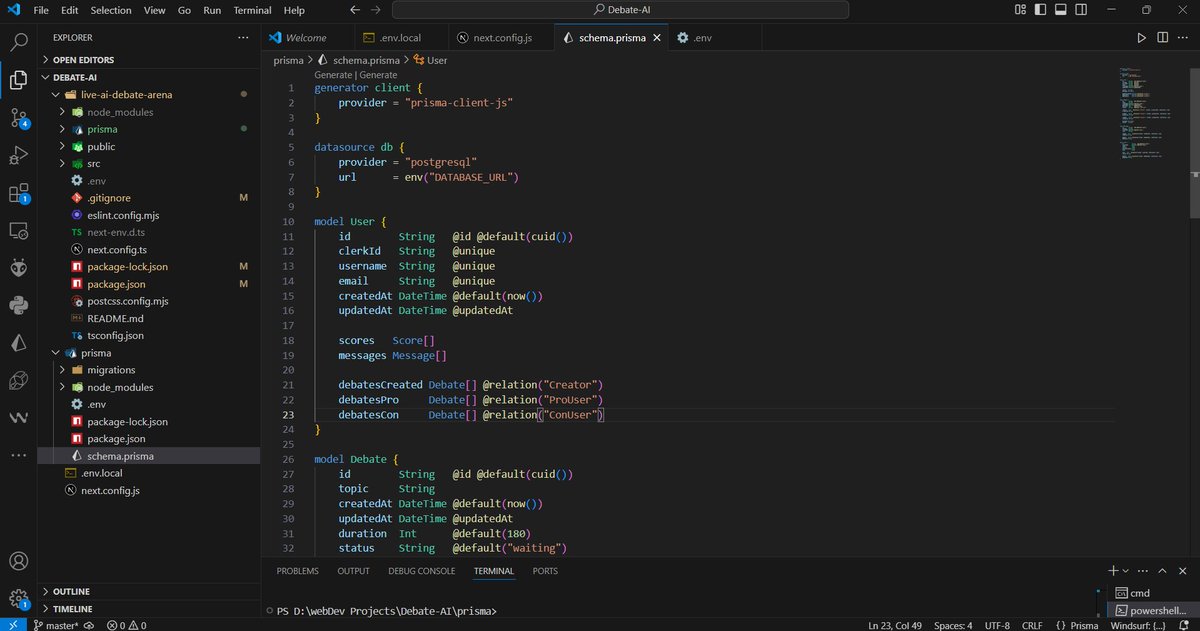
Task: Open the Python activity bar icon
Action: pos(18,305)
